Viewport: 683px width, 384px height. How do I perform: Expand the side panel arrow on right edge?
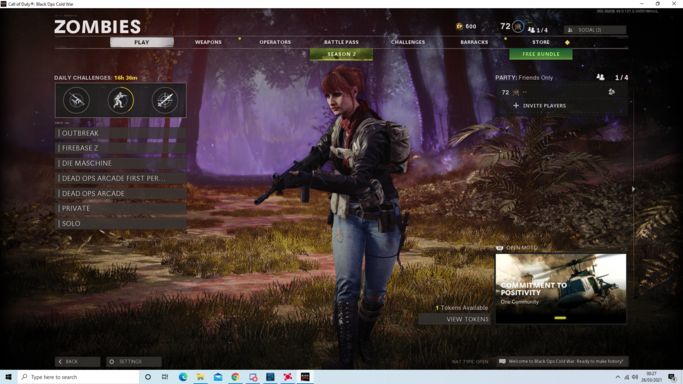click(633, 189)
